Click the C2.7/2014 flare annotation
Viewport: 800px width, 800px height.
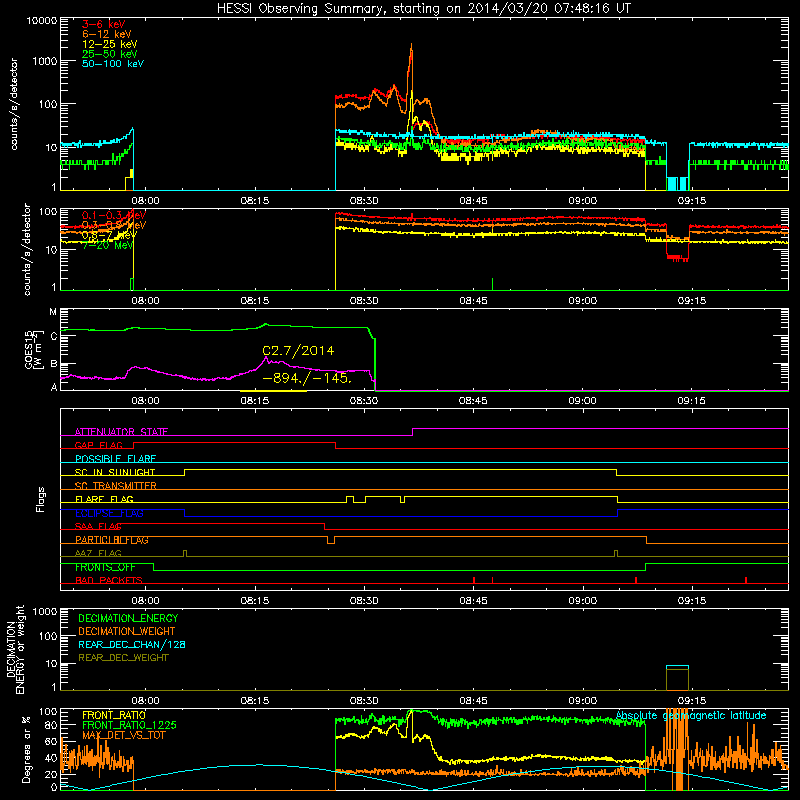(x=298, y=351)
